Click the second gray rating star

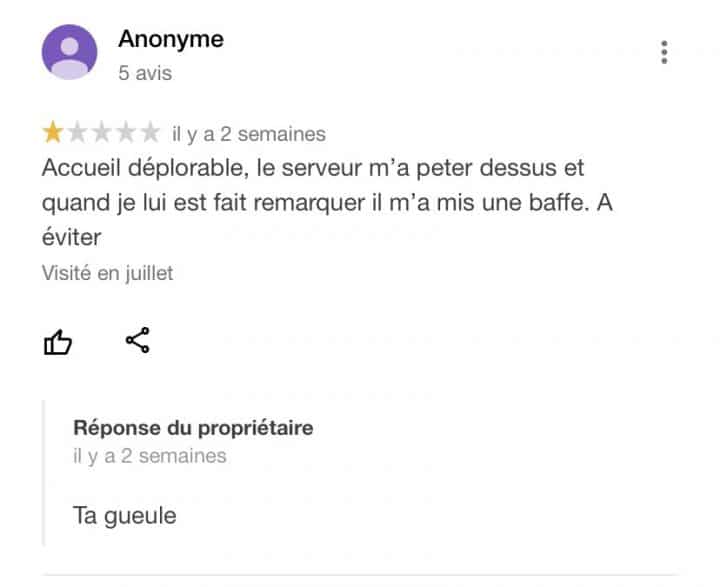[77, 133]
